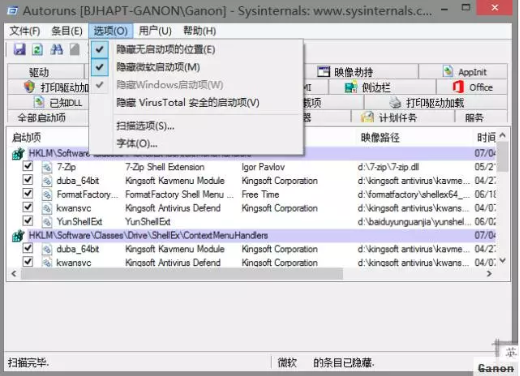Toggle Hide Empty Locations option (E)

click(x=196, y=49)
